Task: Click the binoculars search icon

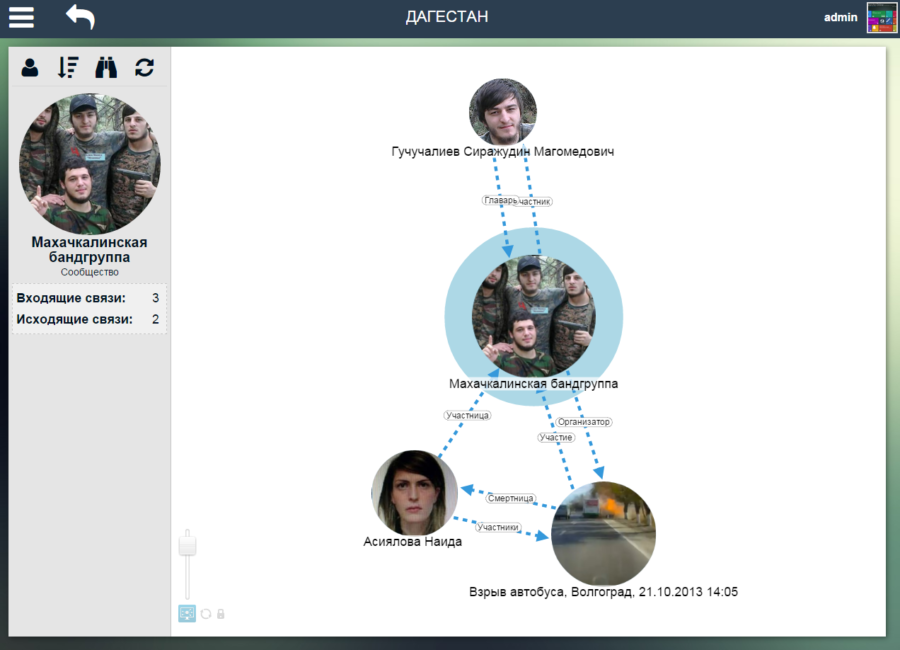Action: point(106,68)
